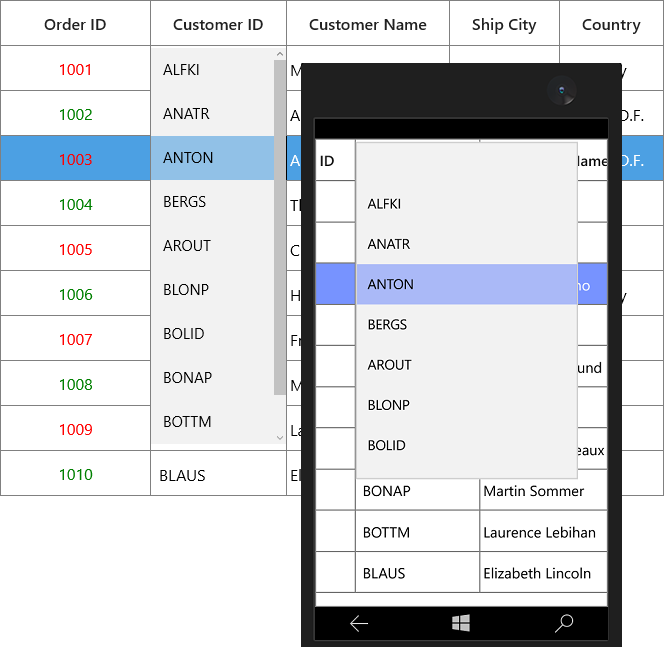Select order 1008 cell
The height and width of the screenshot is (647, 664).
(75, 383)
